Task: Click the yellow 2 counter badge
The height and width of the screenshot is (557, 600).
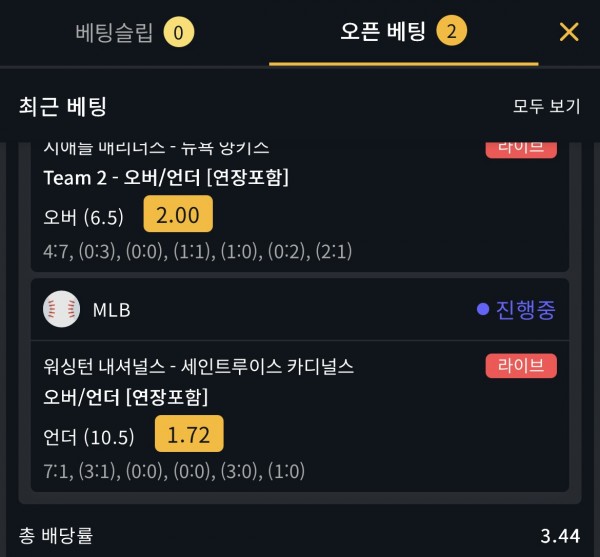Action: [x=452, y=31]
